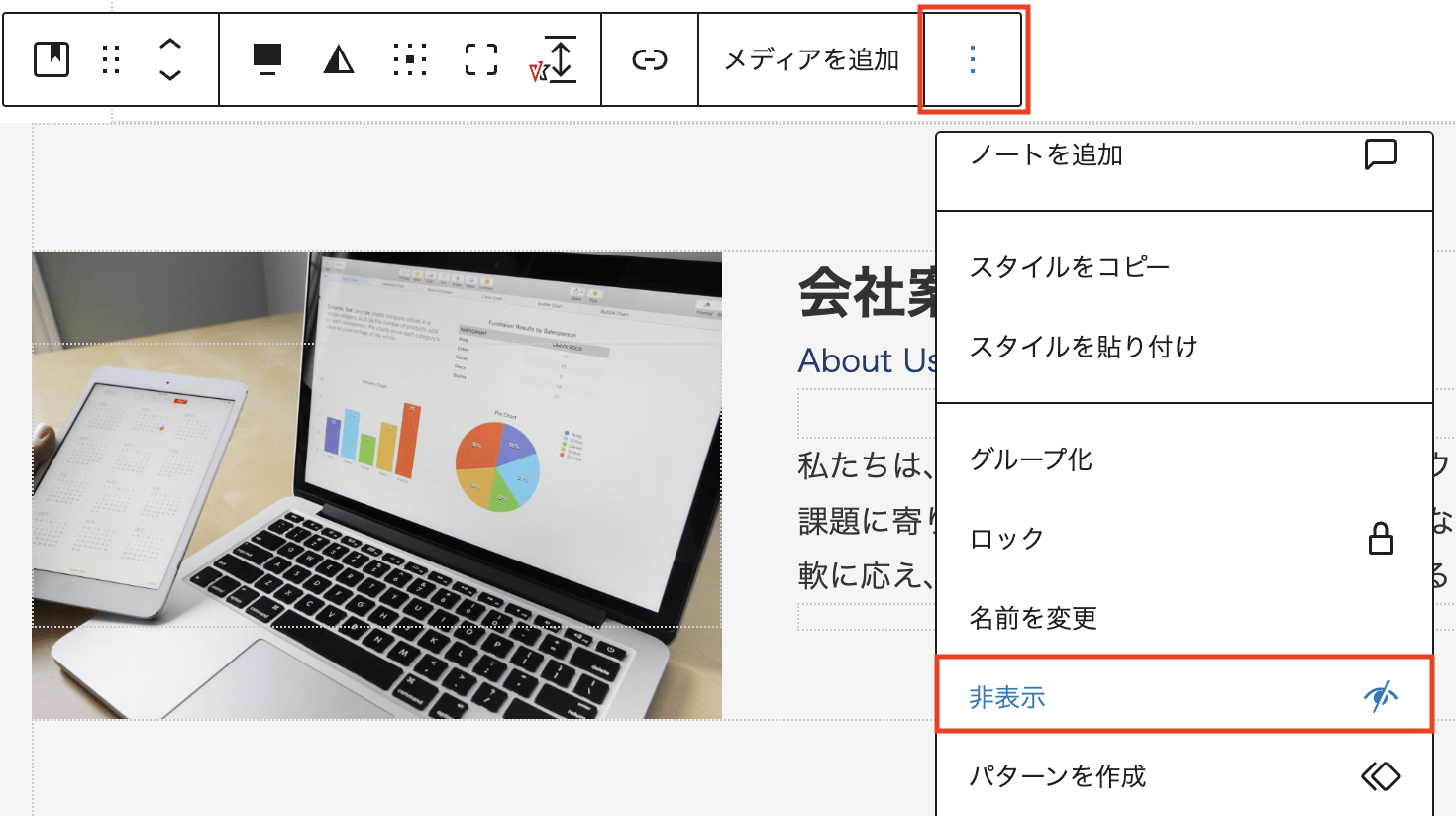1456x816 pixels.
Task: Select スタイルをコピー from the menu
Action: (1070, 267)
